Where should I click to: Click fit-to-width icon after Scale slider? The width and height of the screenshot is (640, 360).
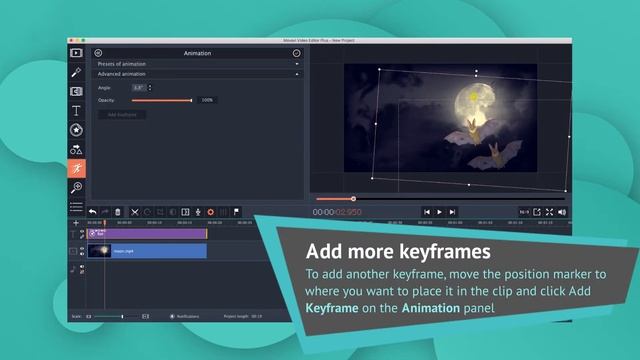[x=145, y=316]
